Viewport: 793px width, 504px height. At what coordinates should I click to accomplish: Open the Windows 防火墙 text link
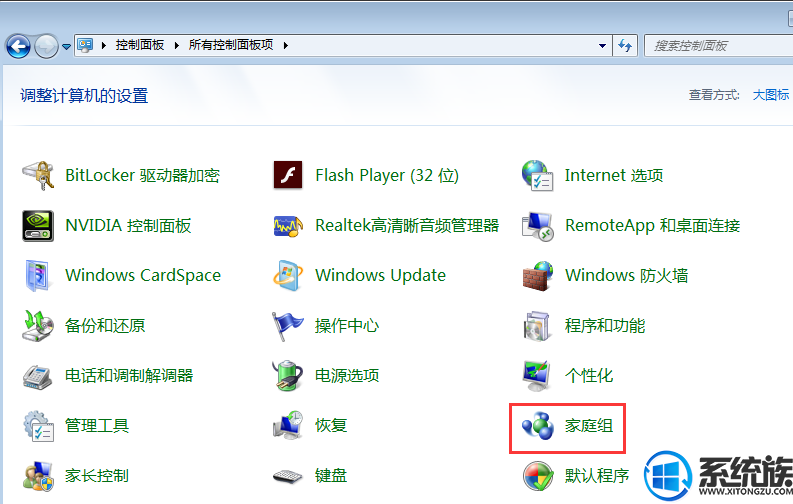[x=627, y=276]
